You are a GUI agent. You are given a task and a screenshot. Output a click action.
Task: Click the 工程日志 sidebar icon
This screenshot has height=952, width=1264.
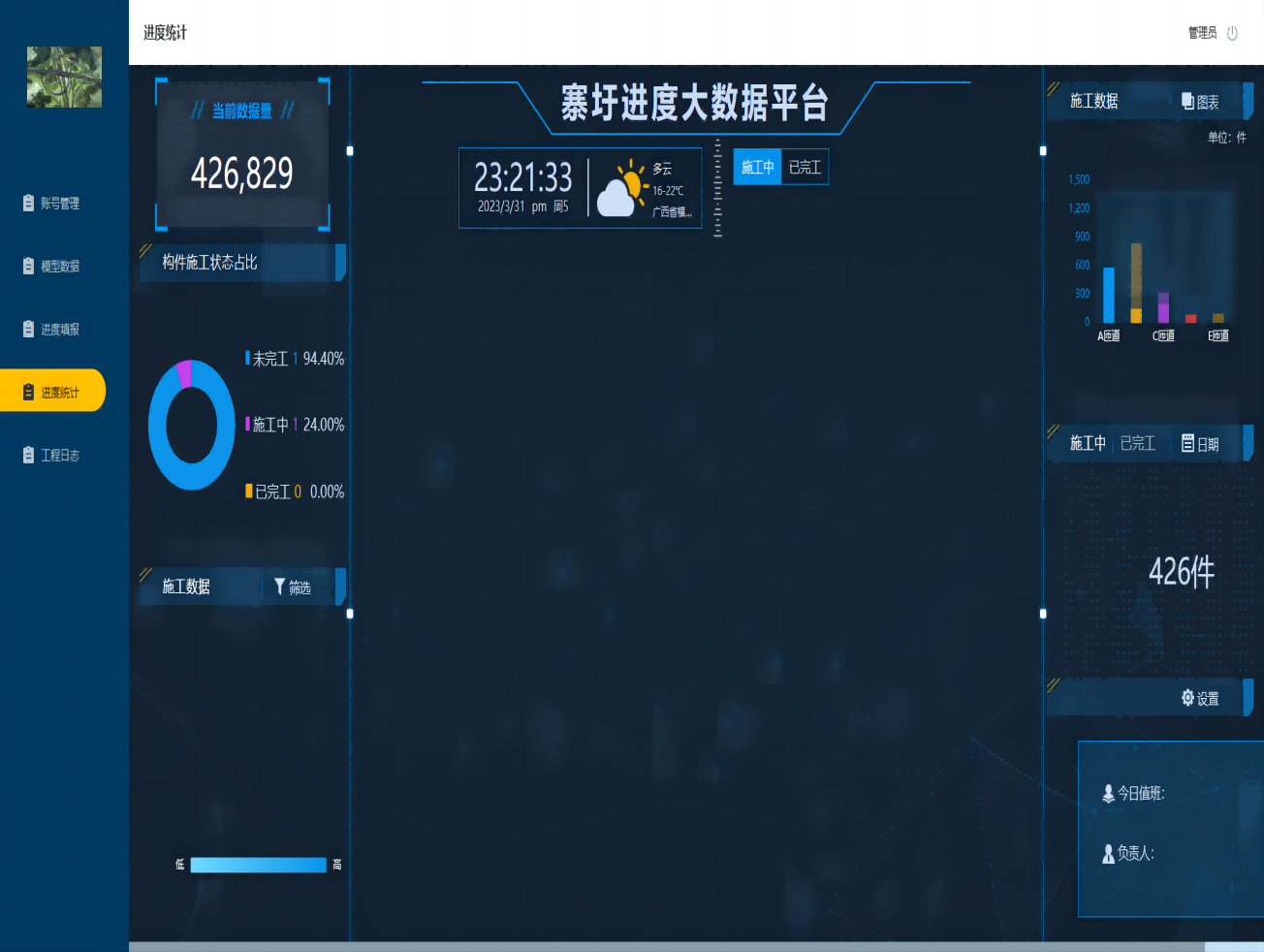tap(28, 455)
